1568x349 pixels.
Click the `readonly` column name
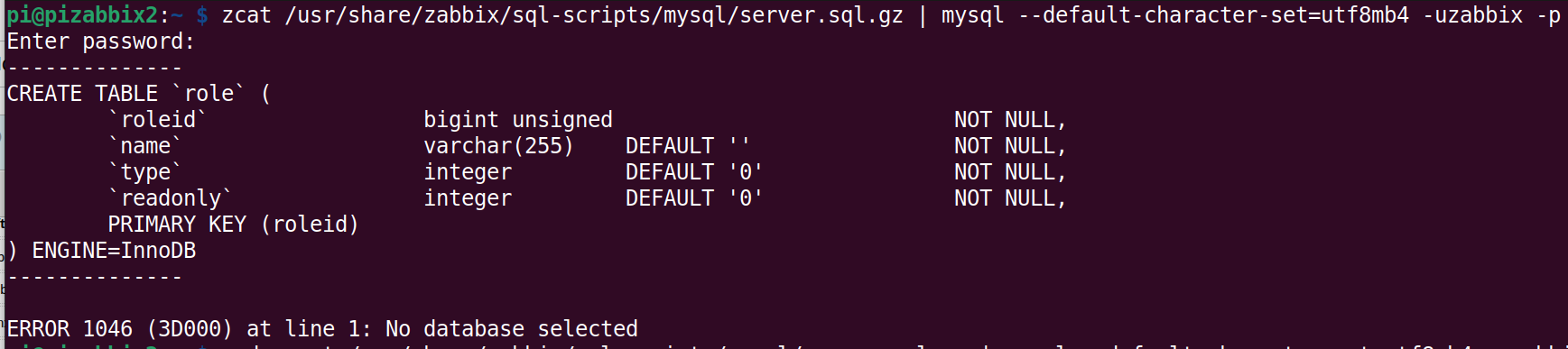click(x=171, y=198)
